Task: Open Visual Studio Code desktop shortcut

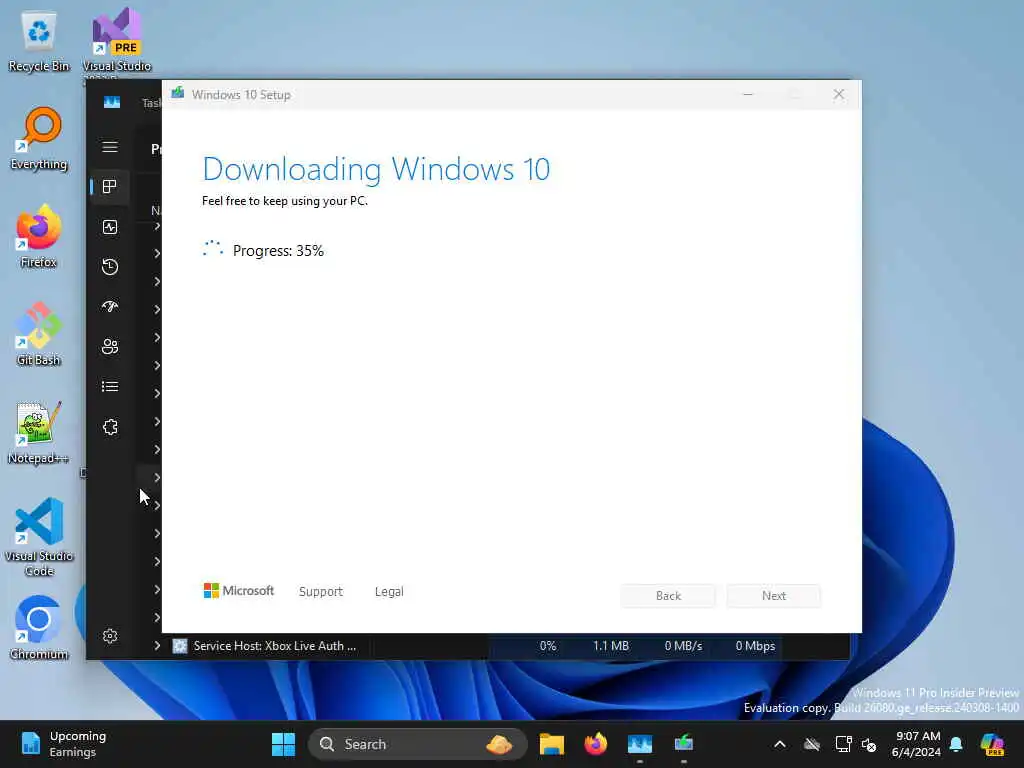Action: [39, 537]
